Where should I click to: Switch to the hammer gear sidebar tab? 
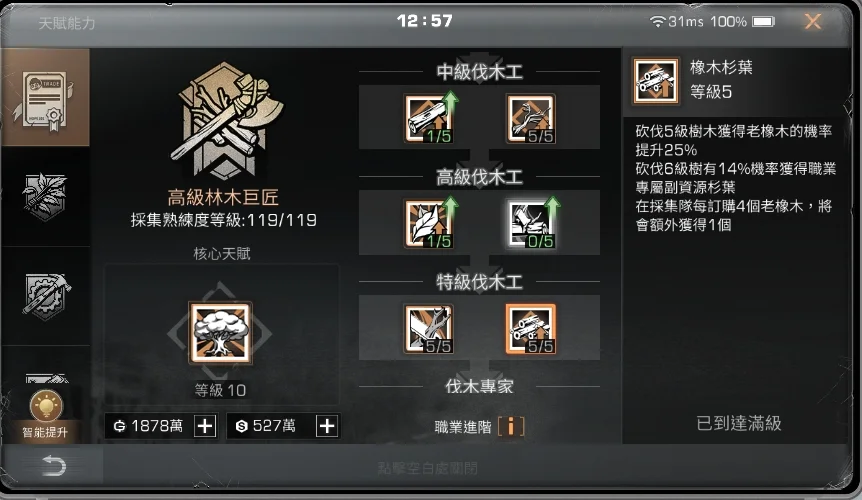tap(45, 296)
